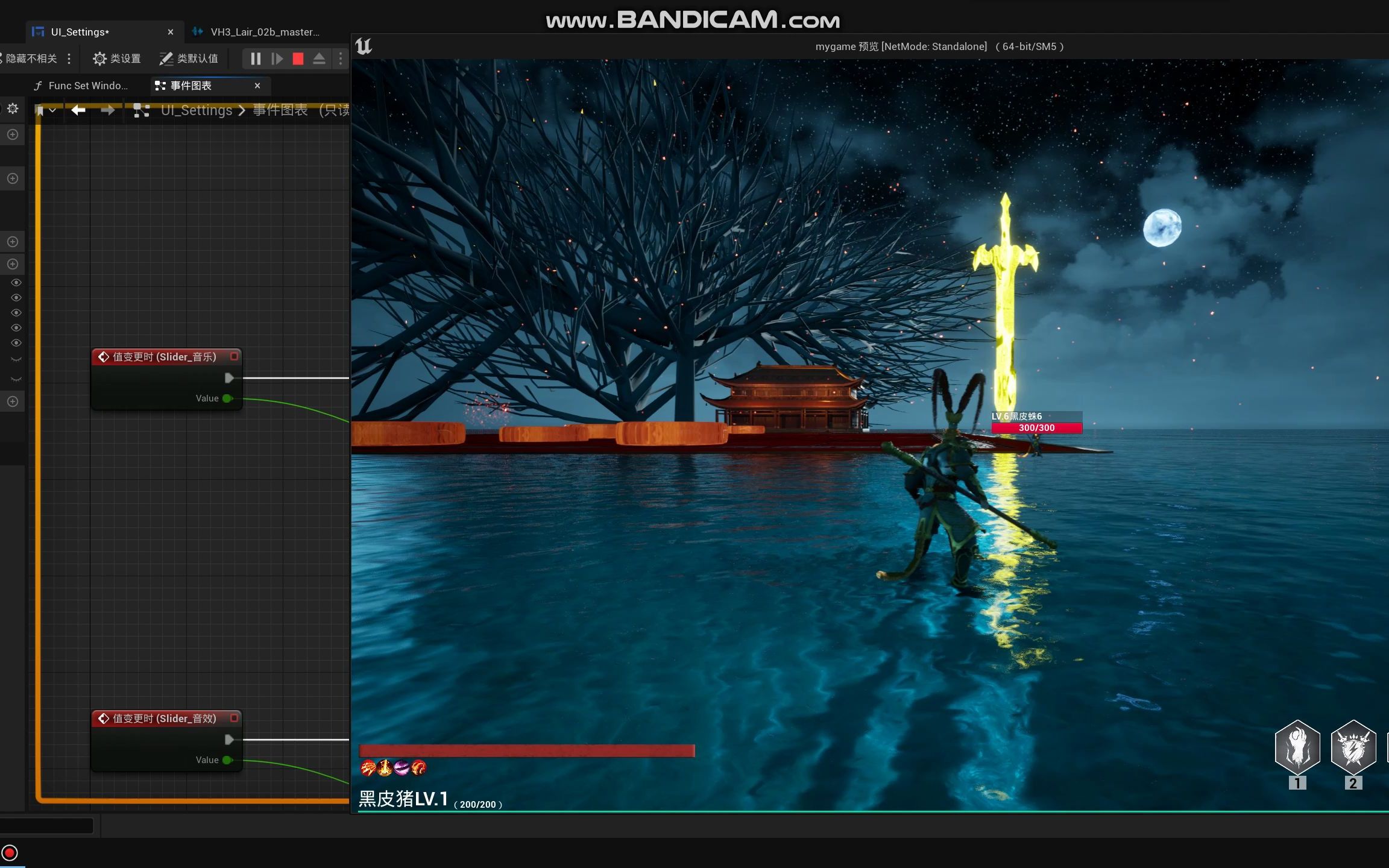Screen dimensions: 1389x868
Task: Open 类设置 class settings
Action: tap(117, 58)
